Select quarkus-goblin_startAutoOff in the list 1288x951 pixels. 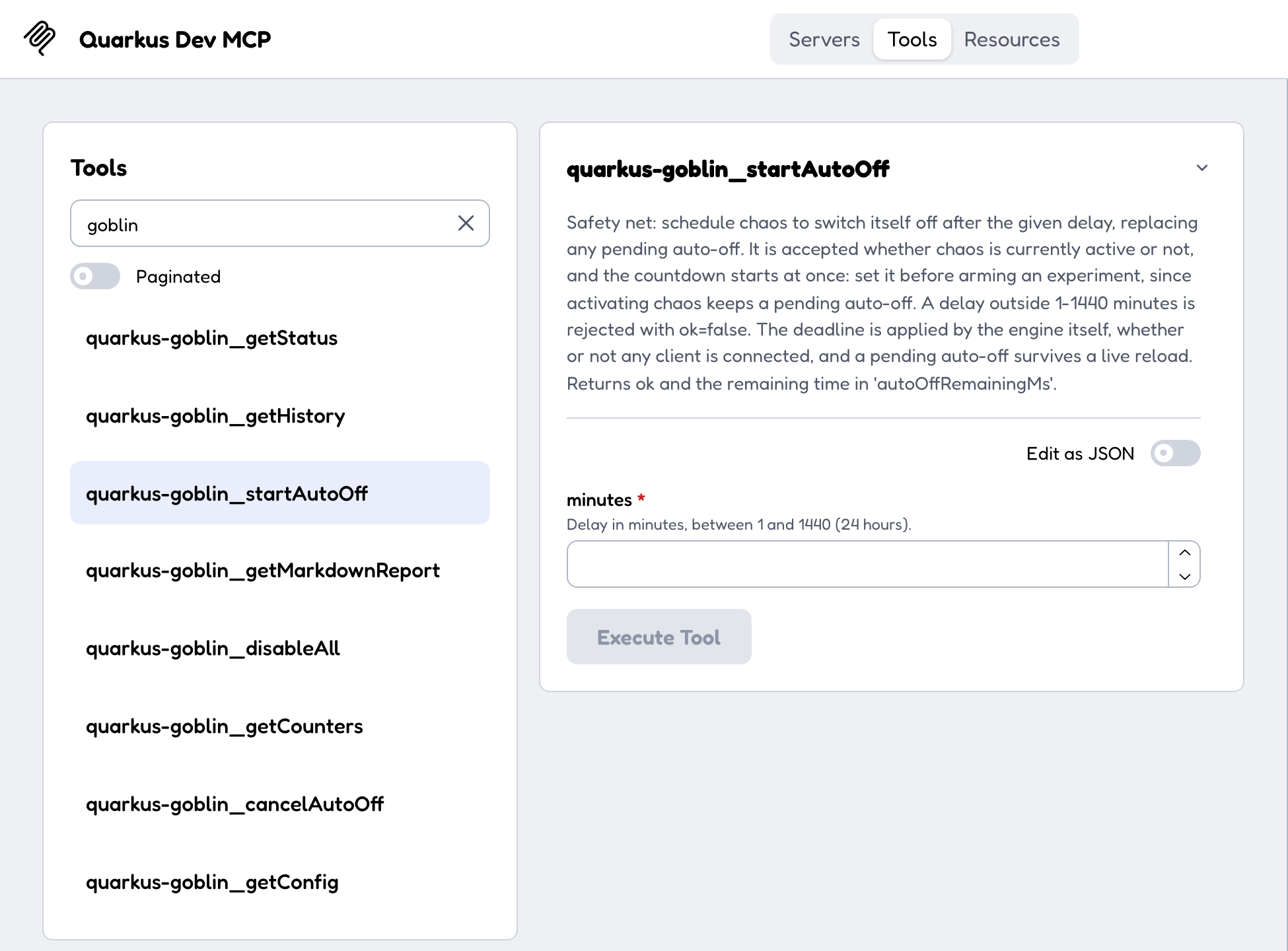coord(279,493)
